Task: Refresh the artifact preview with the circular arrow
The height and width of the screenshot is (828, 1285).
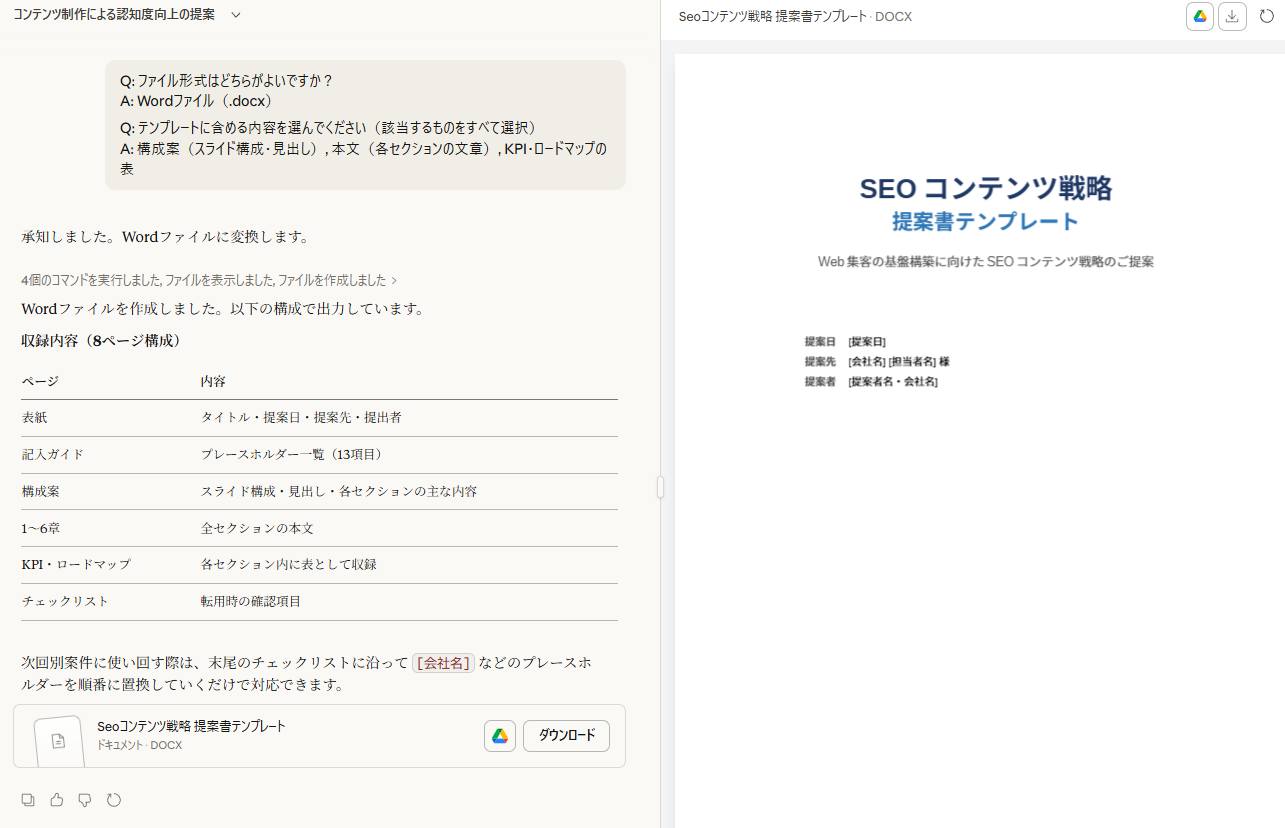Action: (1264, 16)
